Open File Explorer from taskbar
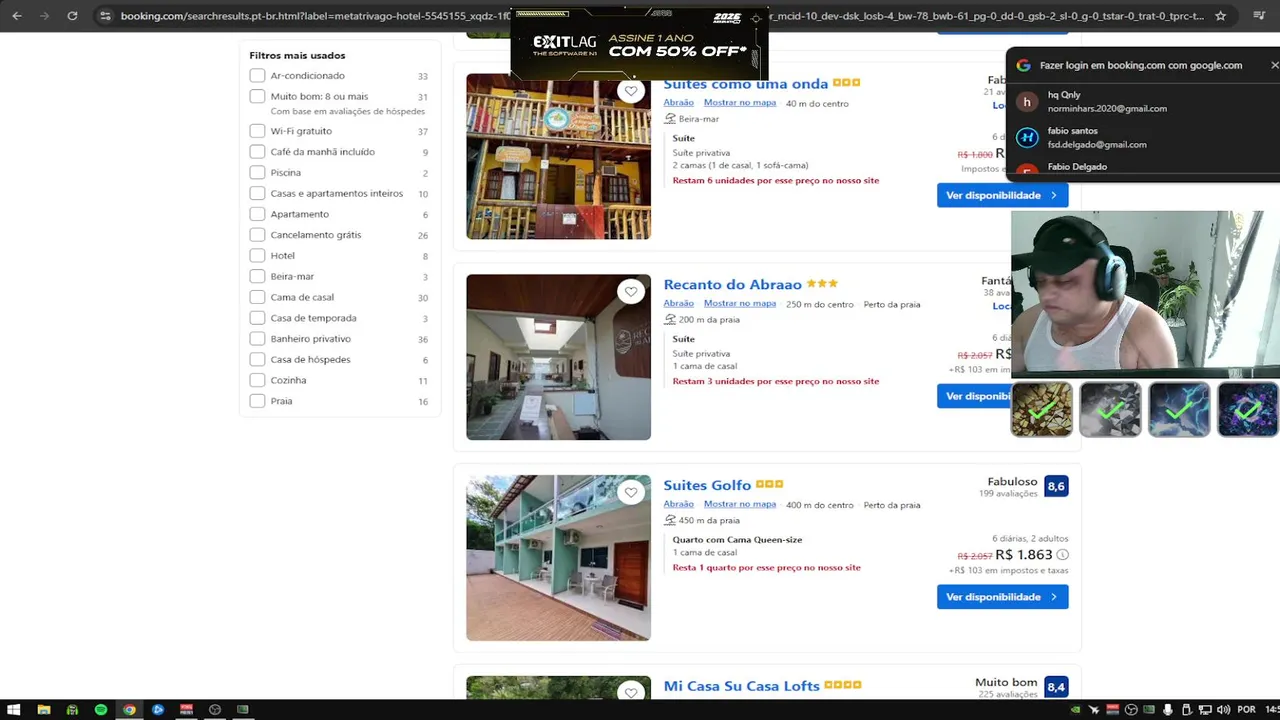1280x720 pixels. pyautogui.click(x=44, y=709)
